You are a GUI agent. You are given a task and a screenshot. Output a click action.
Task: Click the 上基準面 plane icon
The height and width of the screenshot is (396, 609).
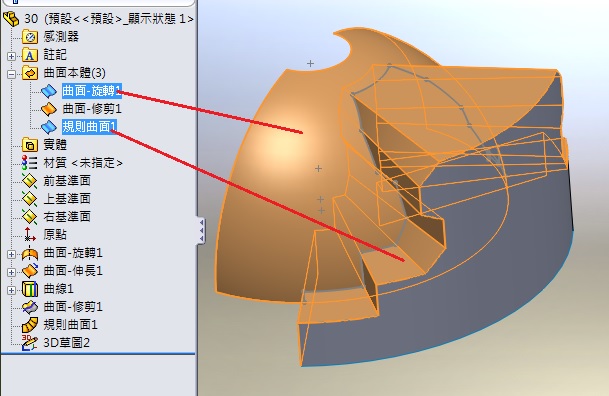coord(30,199)
